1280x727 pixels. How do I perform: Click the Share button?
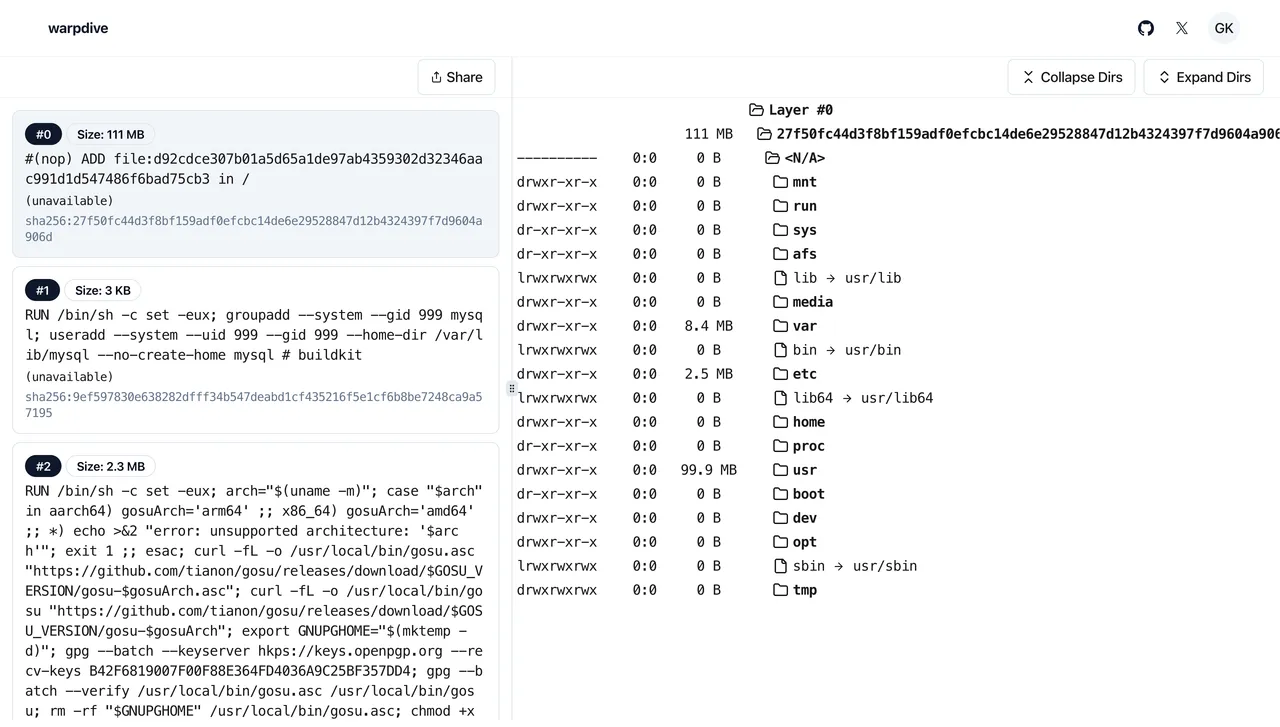pyautogui.click(x=456, y=77)
